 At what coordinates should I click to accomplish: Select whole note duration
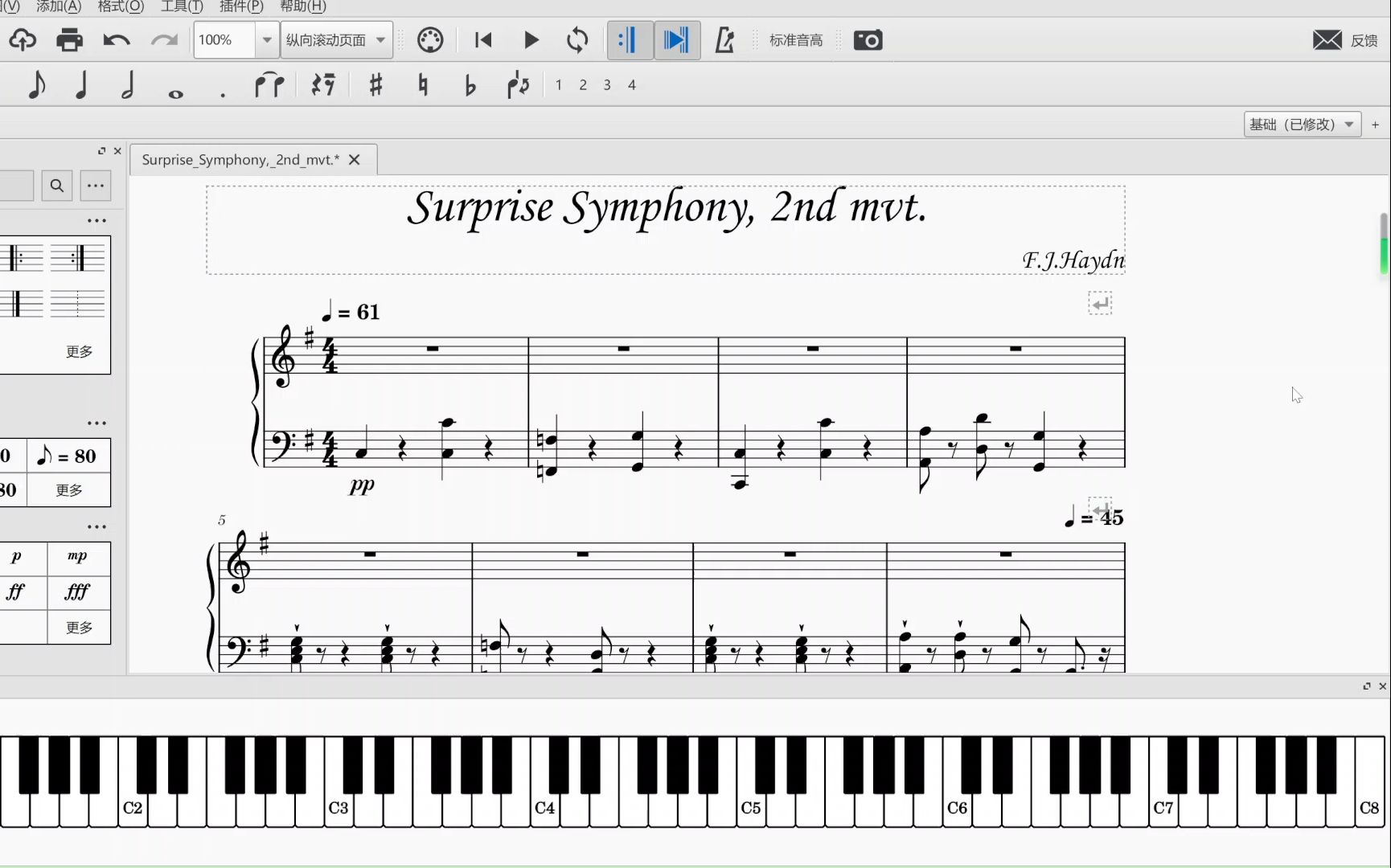point(175,94)
